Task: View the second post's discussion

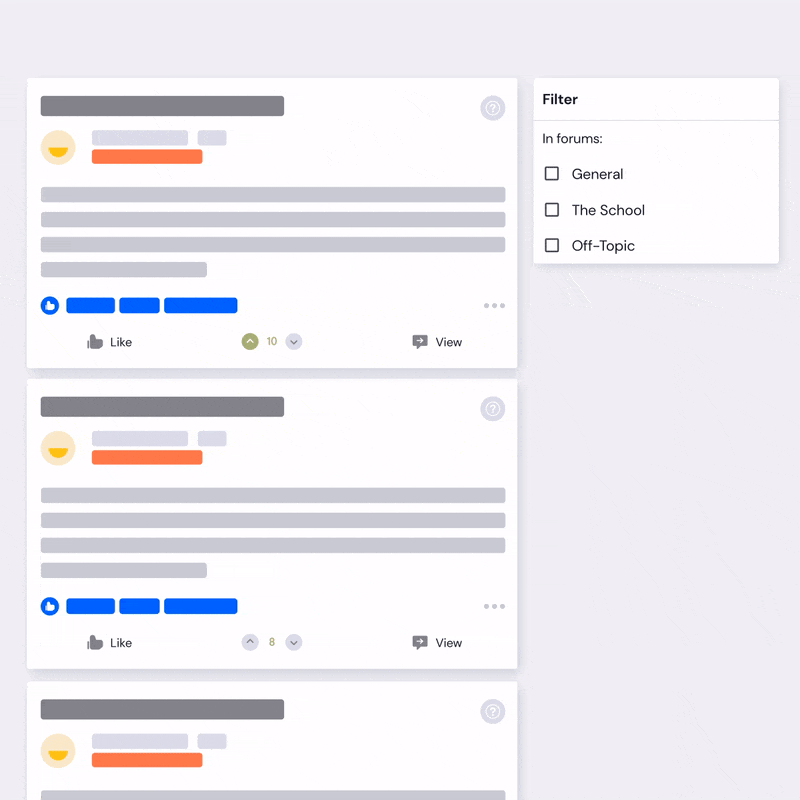Action: point(437,642)
